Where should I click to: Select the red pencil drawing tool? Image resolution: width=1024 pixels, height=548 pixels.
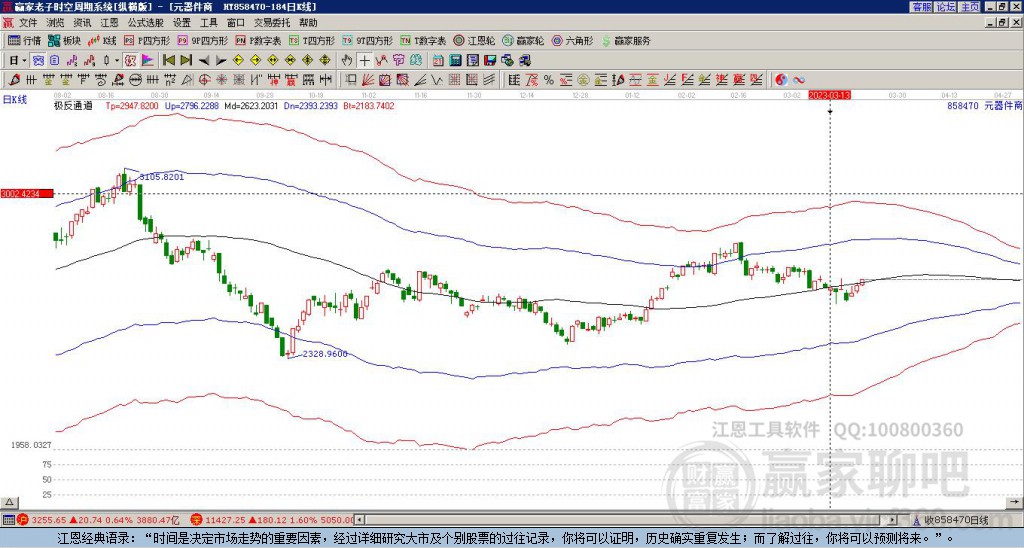14,80
